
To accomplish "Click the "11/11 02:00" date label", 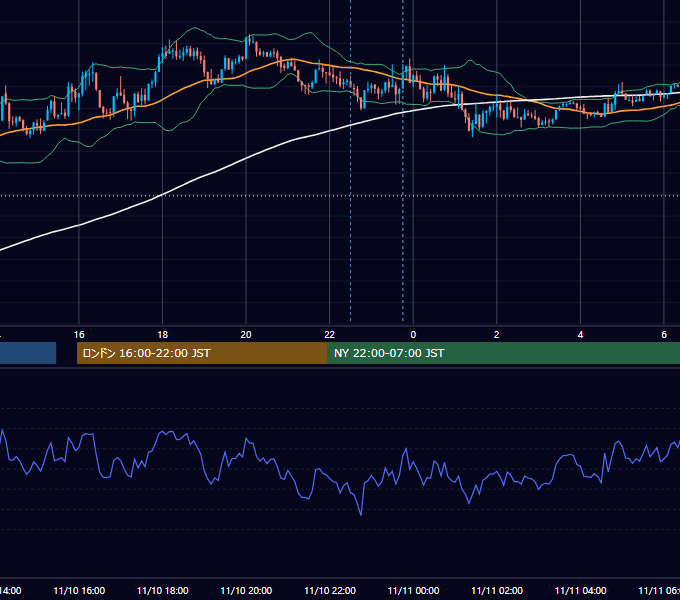I will tap(497, 590).
